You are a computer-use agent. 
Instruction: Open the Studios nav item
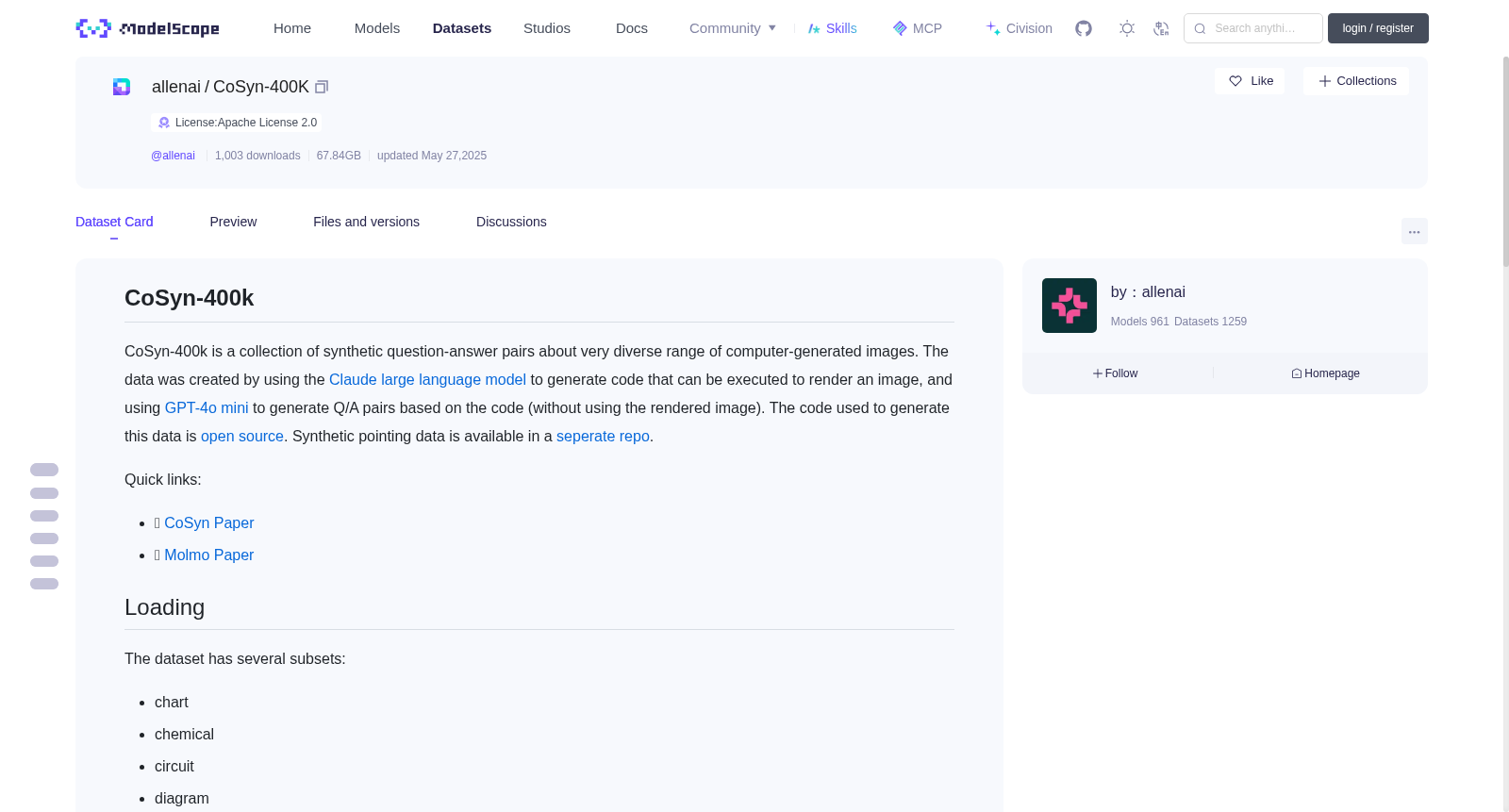[547, 28]
